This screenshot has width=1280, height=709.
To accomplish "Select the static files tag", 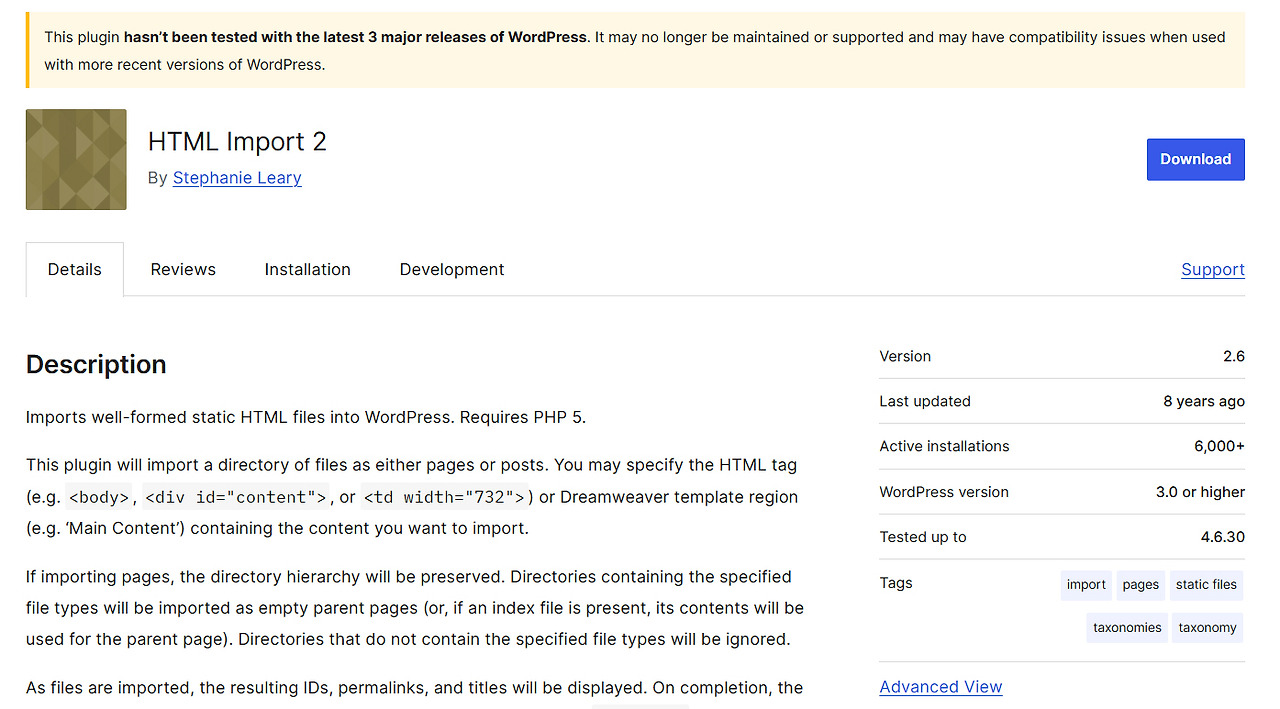I will 1206,585.
